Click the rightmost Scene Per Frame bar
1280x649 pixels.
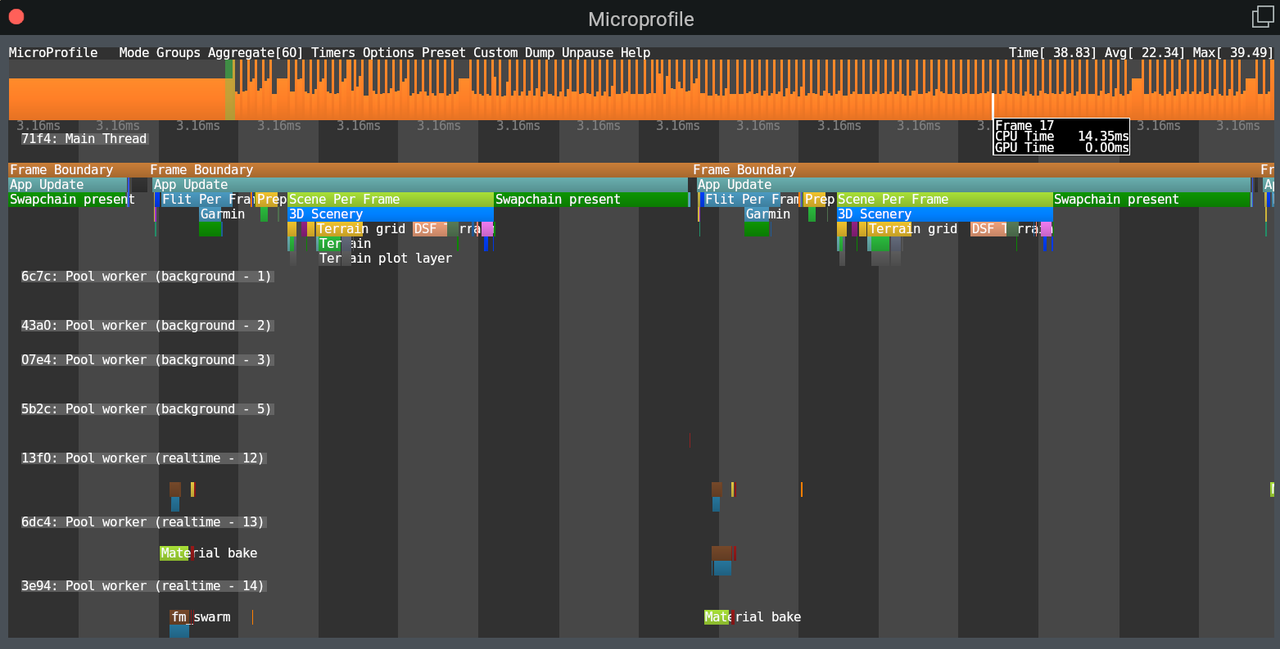pyautogui.click(x=945, y=200)
